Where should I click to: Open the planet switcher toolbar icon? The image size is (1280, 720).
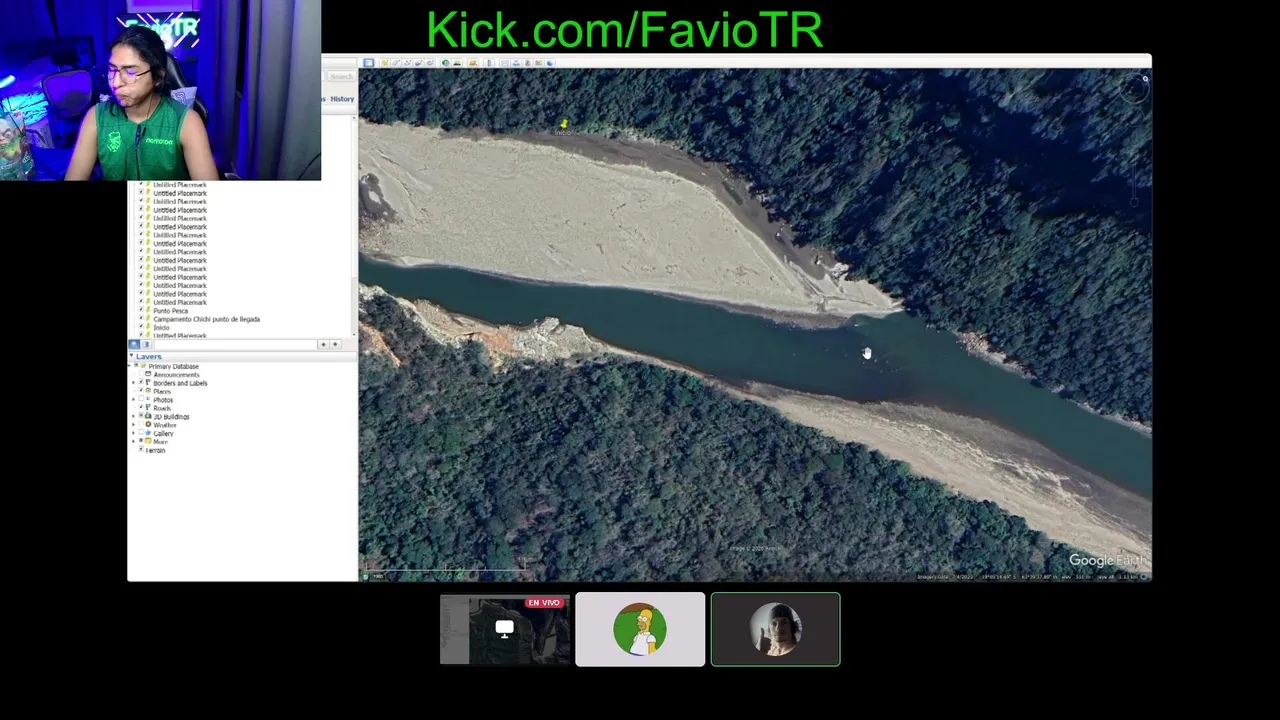[473, 63]
